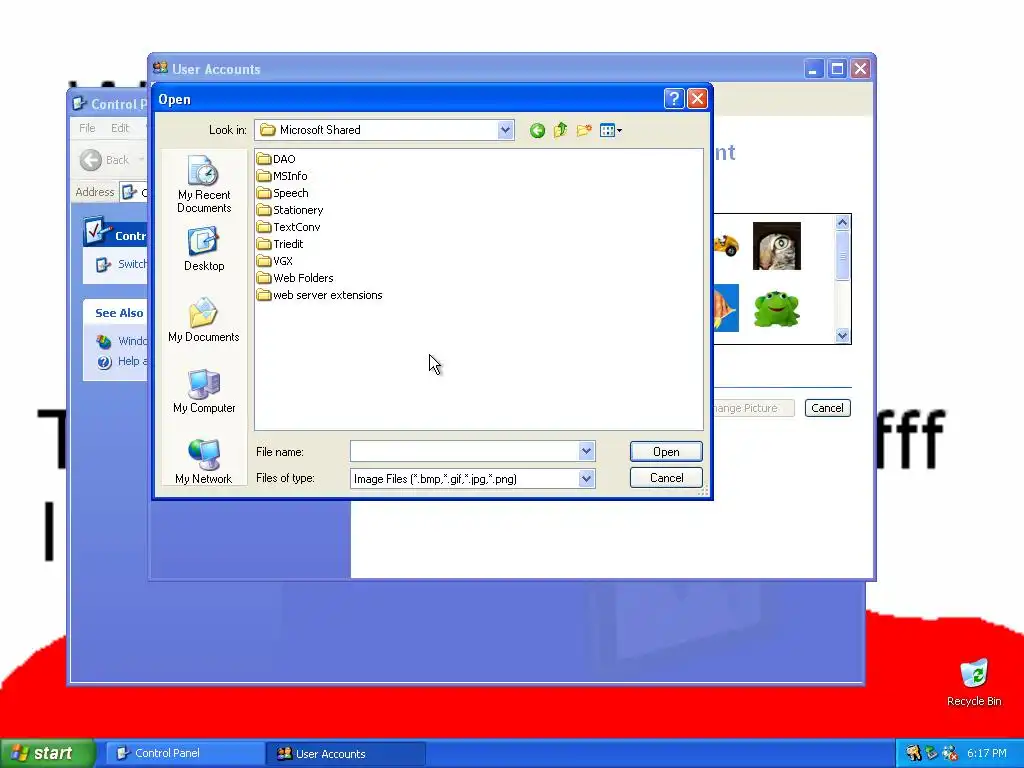
Task: Cancel the Open file dialog
Action: tap(666, 478)
